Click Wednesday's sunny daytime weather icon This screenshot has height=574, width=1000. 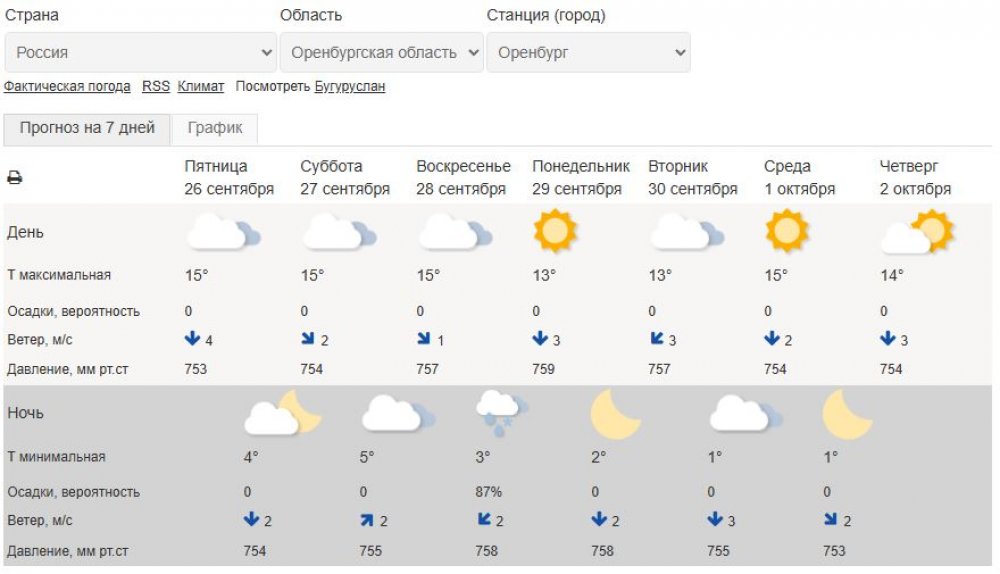click(x=786, y=232)
